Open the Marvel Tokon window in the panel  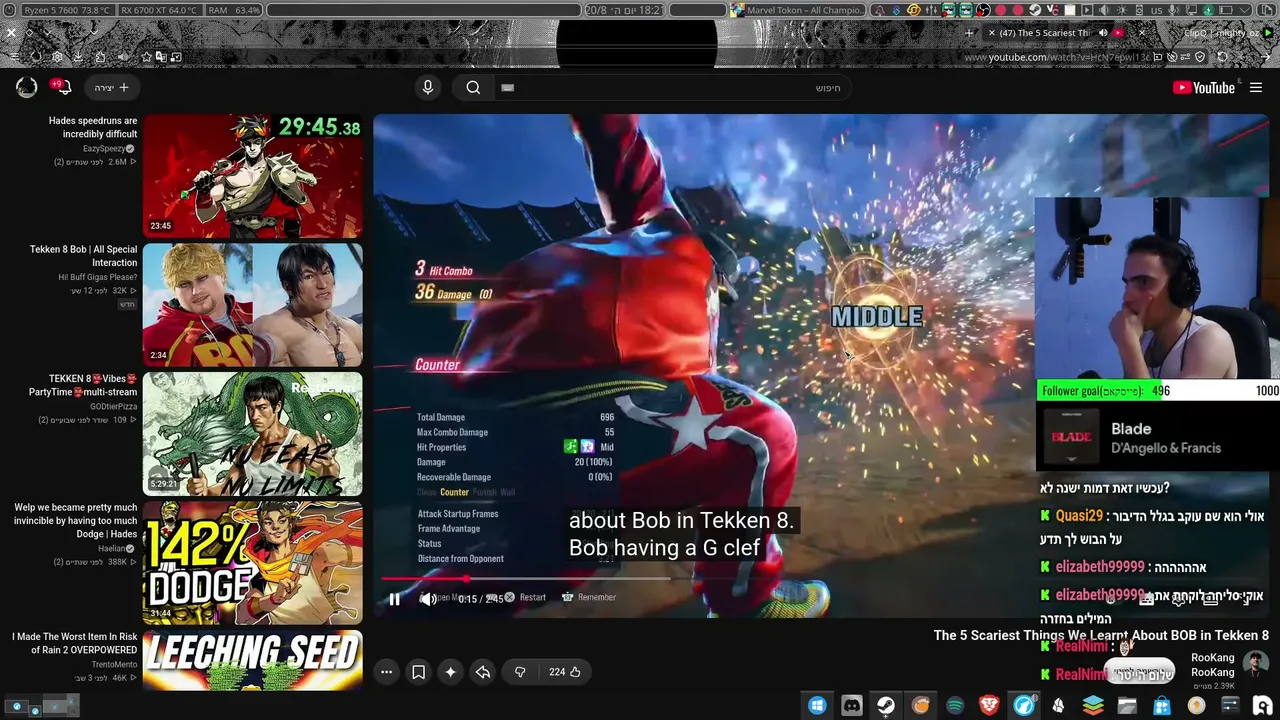[x=796, y=10]
